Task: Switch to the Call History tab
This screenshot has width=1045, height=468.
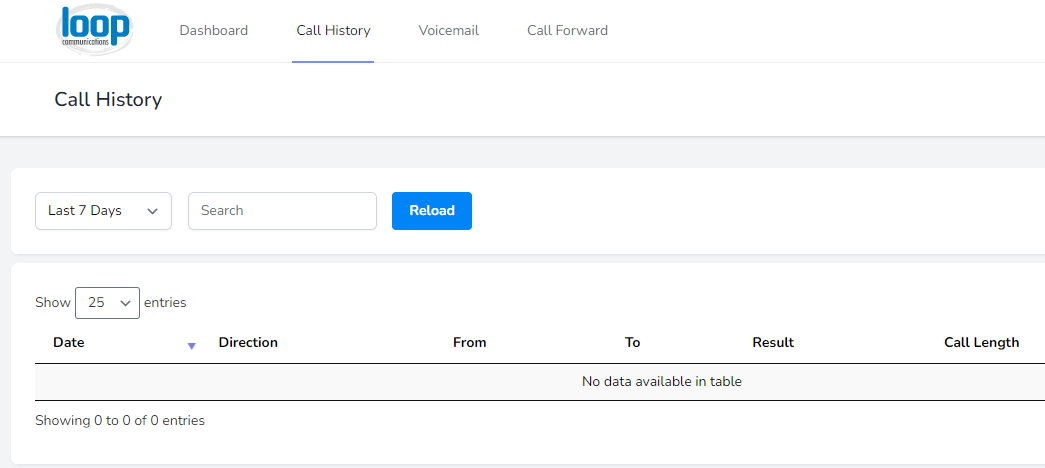Action: [333, 31]
